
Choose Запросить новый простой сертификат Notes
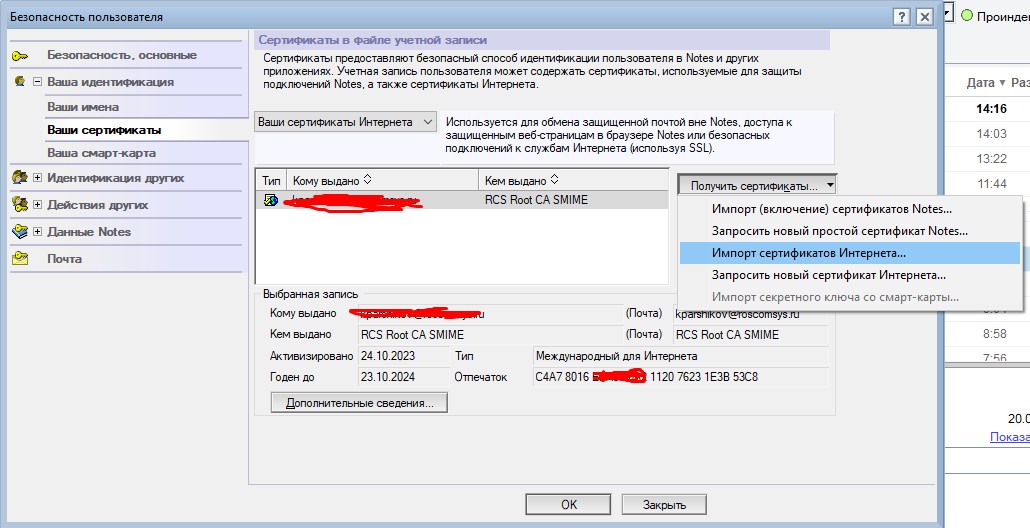point(850,231)
